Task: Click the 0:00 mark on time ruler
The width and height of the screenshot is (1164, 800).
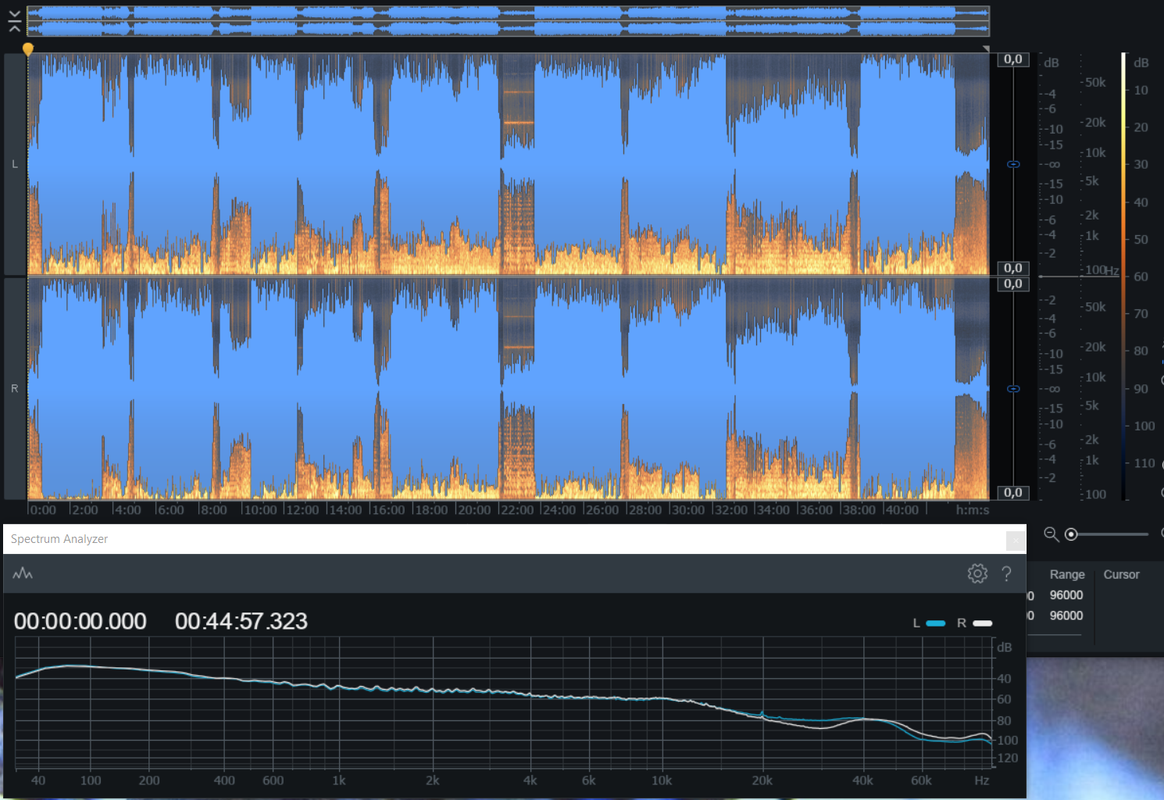Action: (x=42, y=510)
